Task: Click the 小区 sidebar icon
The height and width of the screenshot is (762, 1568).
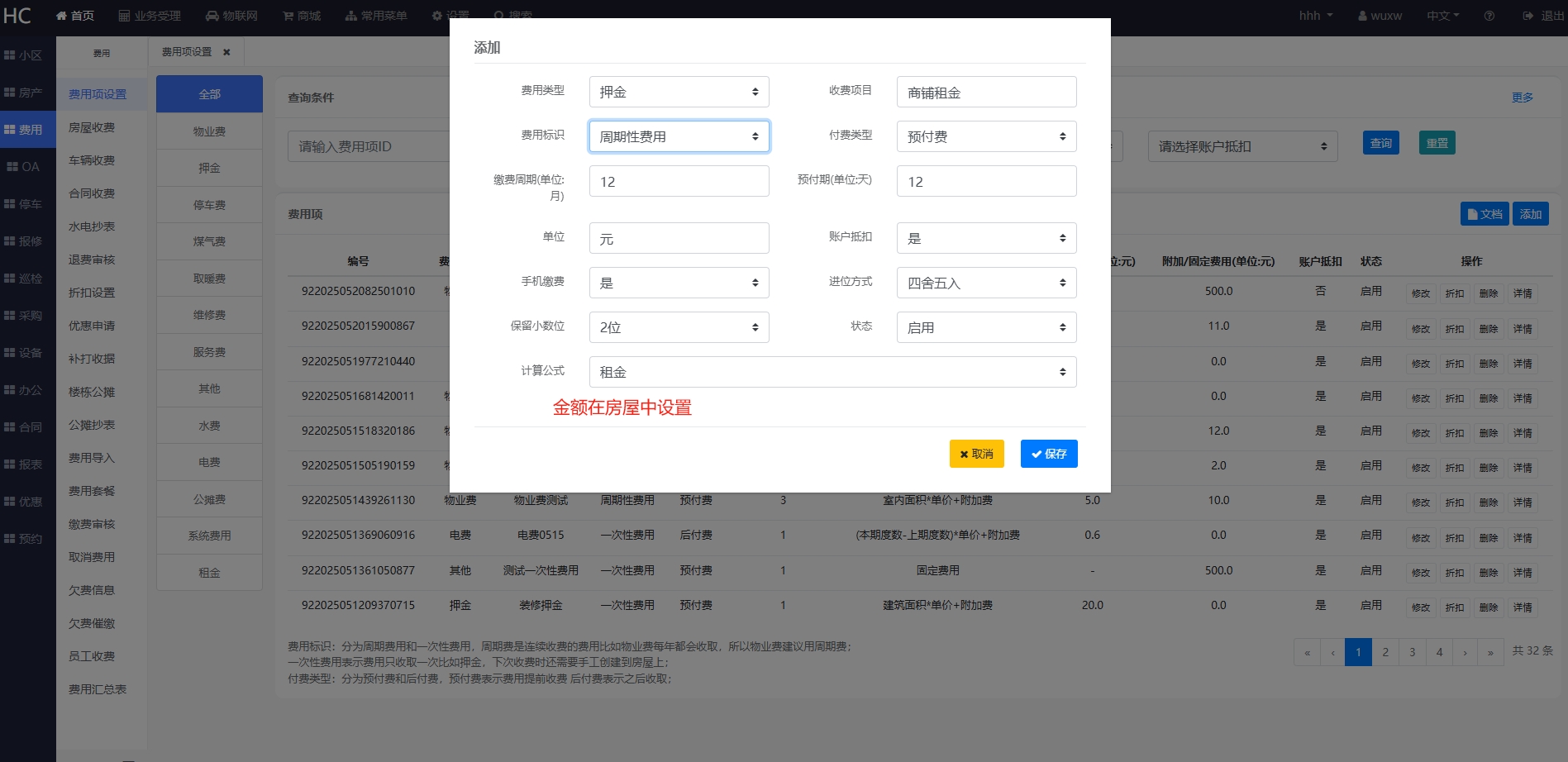Action: tap(10, 55)
